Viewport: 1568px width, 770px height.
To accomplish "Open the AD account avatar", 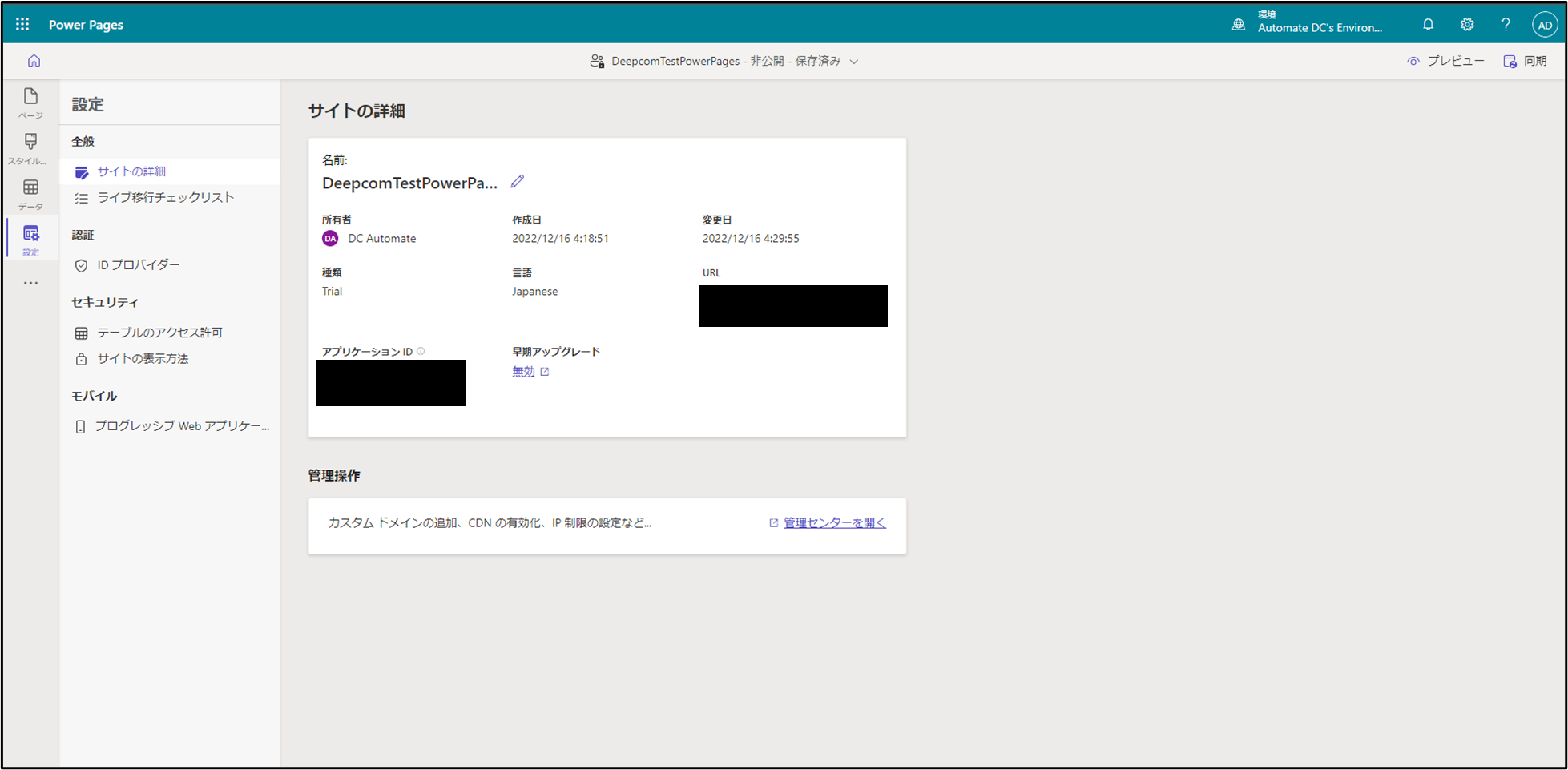I will pyautogui.click(x=1544, y=25).
